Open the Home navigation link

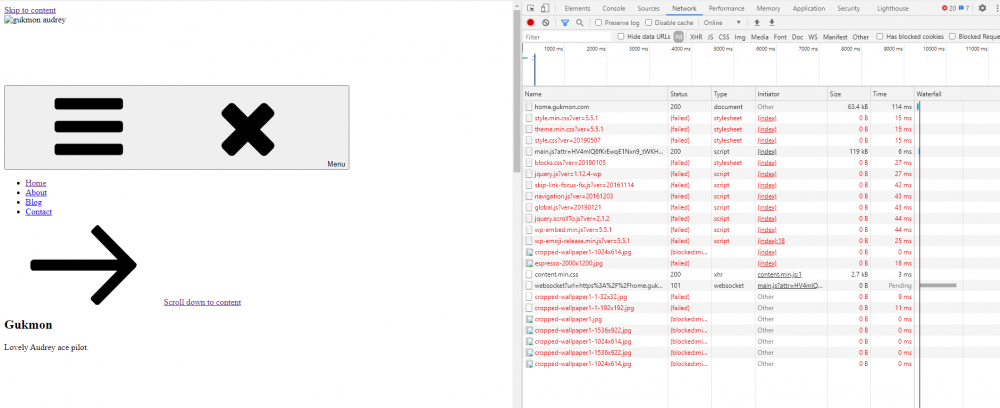36,183
